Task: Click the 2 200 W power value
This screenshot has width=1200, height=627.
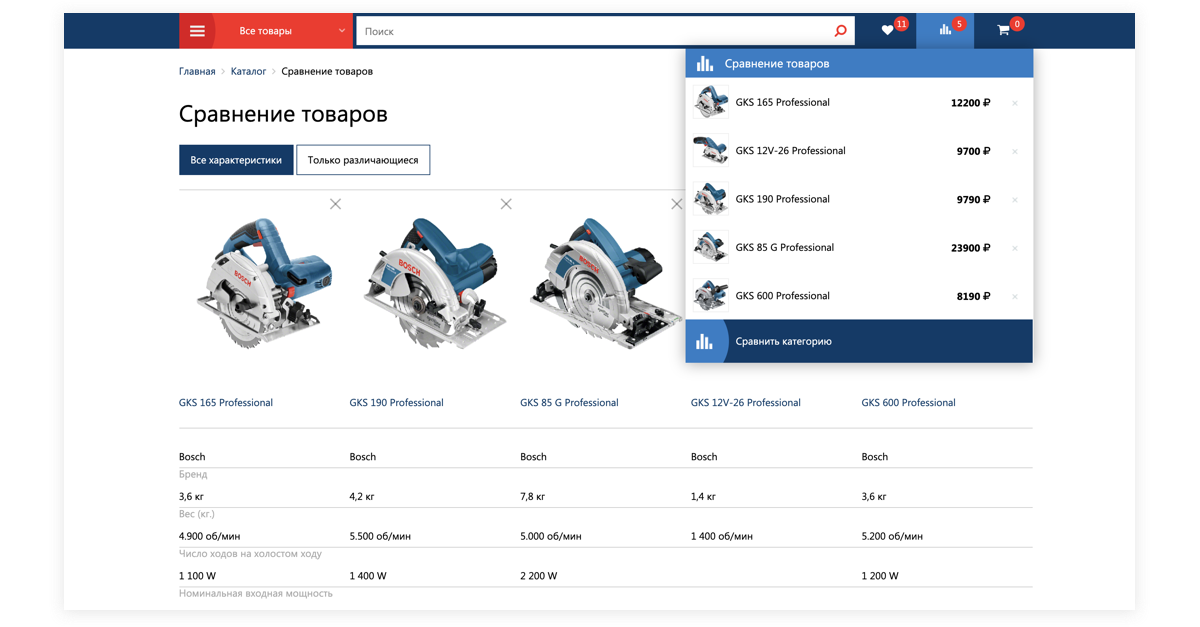Action: pyautogui.click(x=538, y=576)
